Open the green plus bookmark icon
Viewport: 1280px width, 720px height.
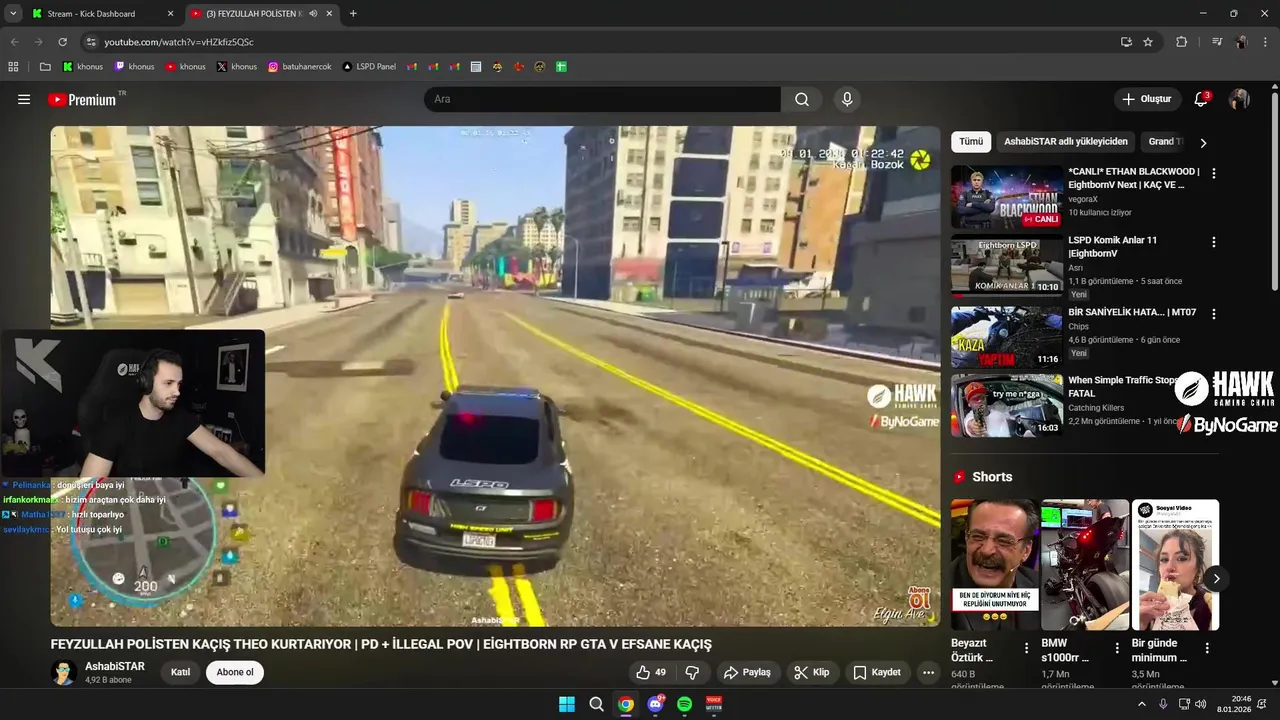tap(561, 67)
